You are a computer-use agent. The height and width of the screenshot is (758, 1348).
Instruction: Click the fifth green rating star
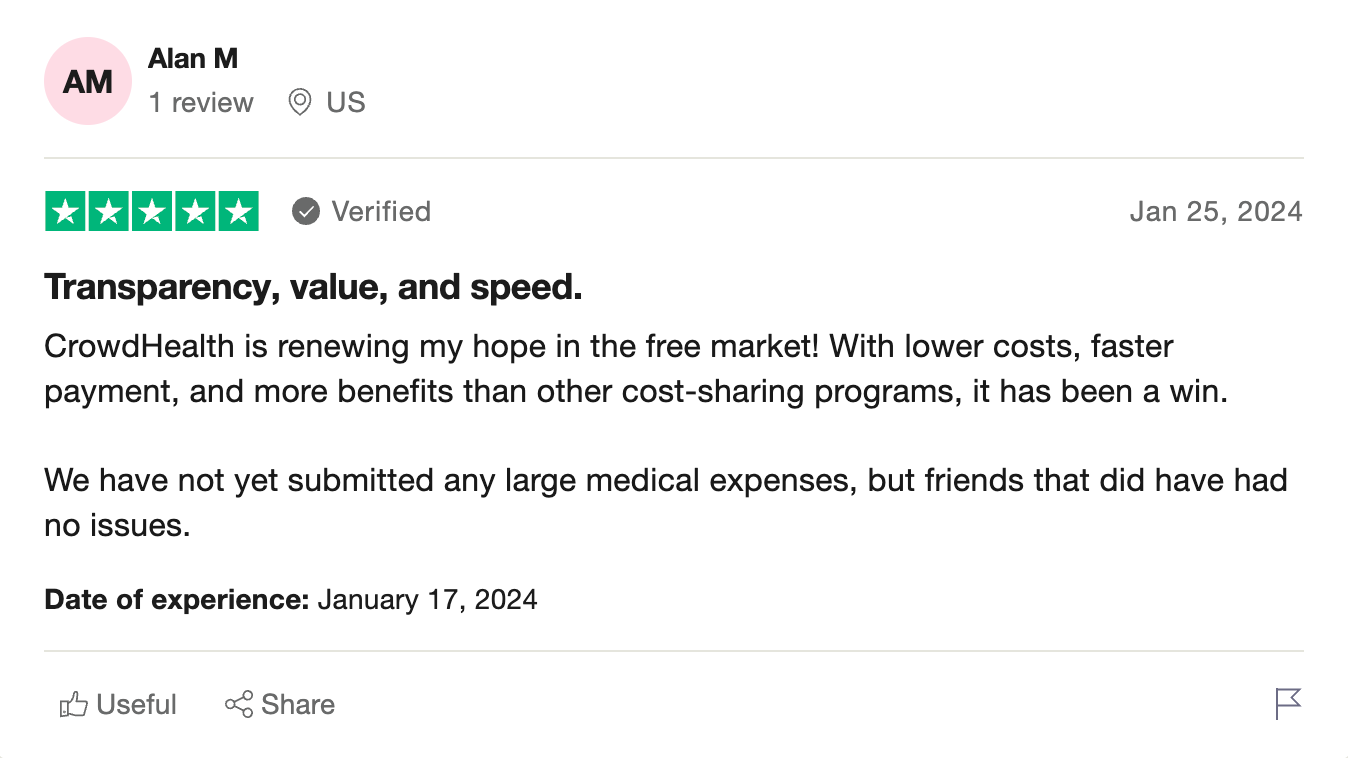[x=238, y=212]
